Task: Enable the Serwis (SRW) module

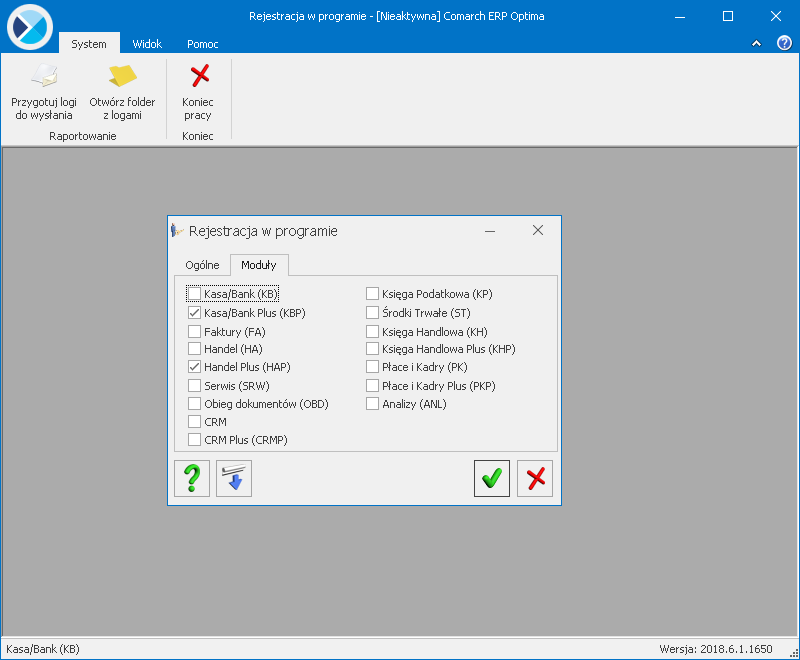Action: point(194,386)
